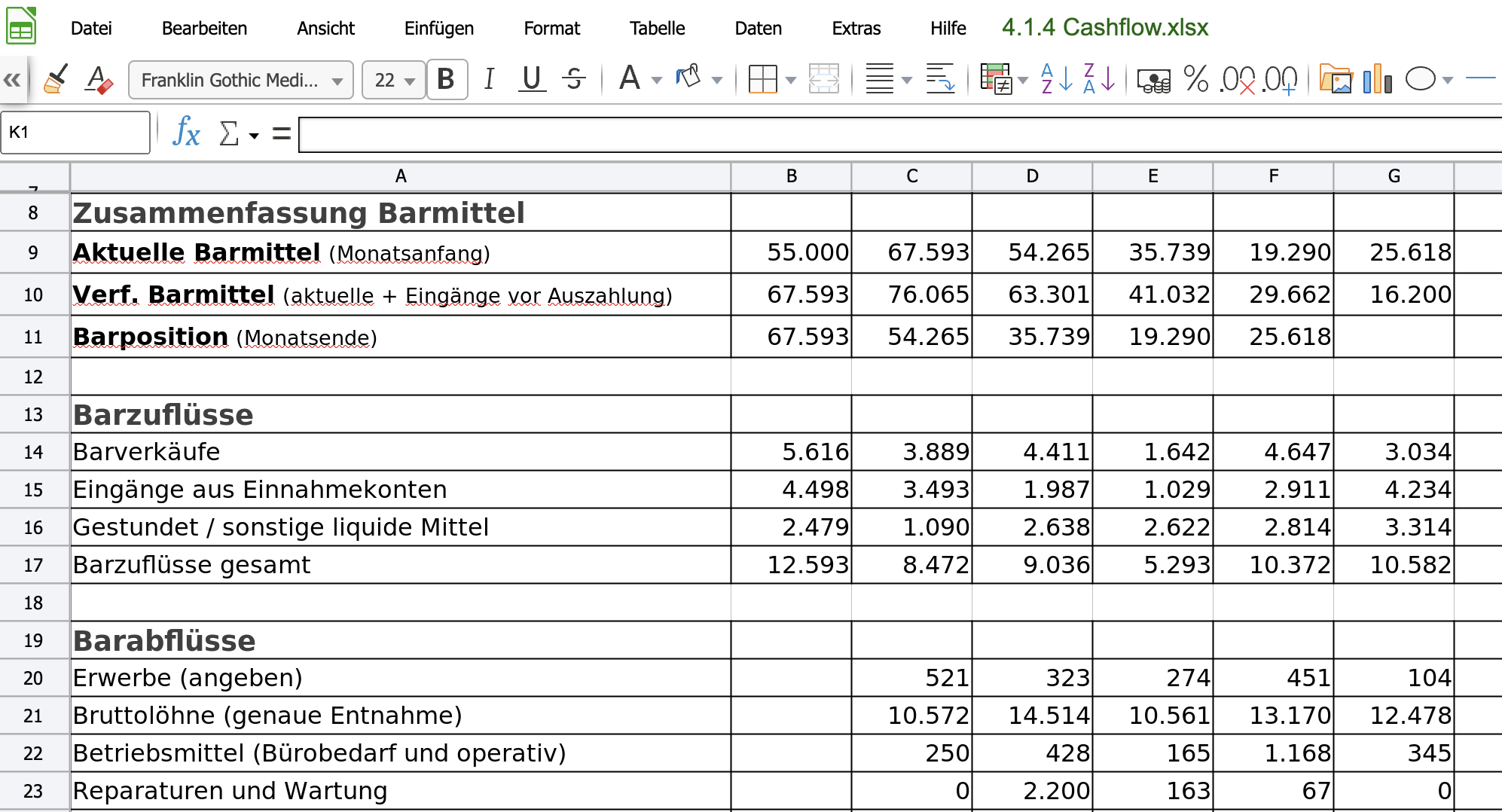Viewport: 1502px width, 812px height.
Task: Open the Function Wizard fx icon
Action: point(186,133)
